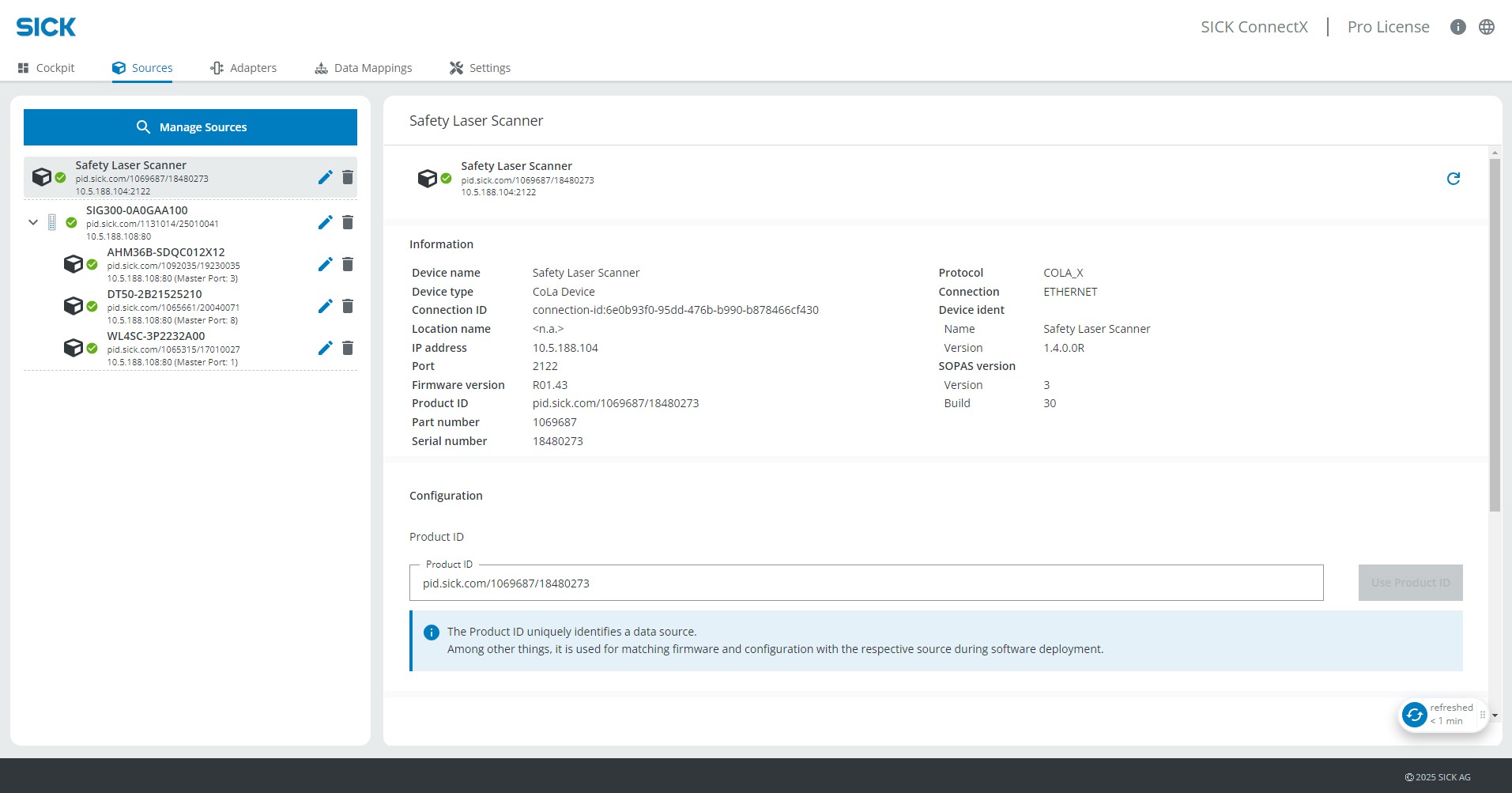Screen dimensions: 1512x793
Task: Click the Use Product ID button
Action: [1410, 583]
